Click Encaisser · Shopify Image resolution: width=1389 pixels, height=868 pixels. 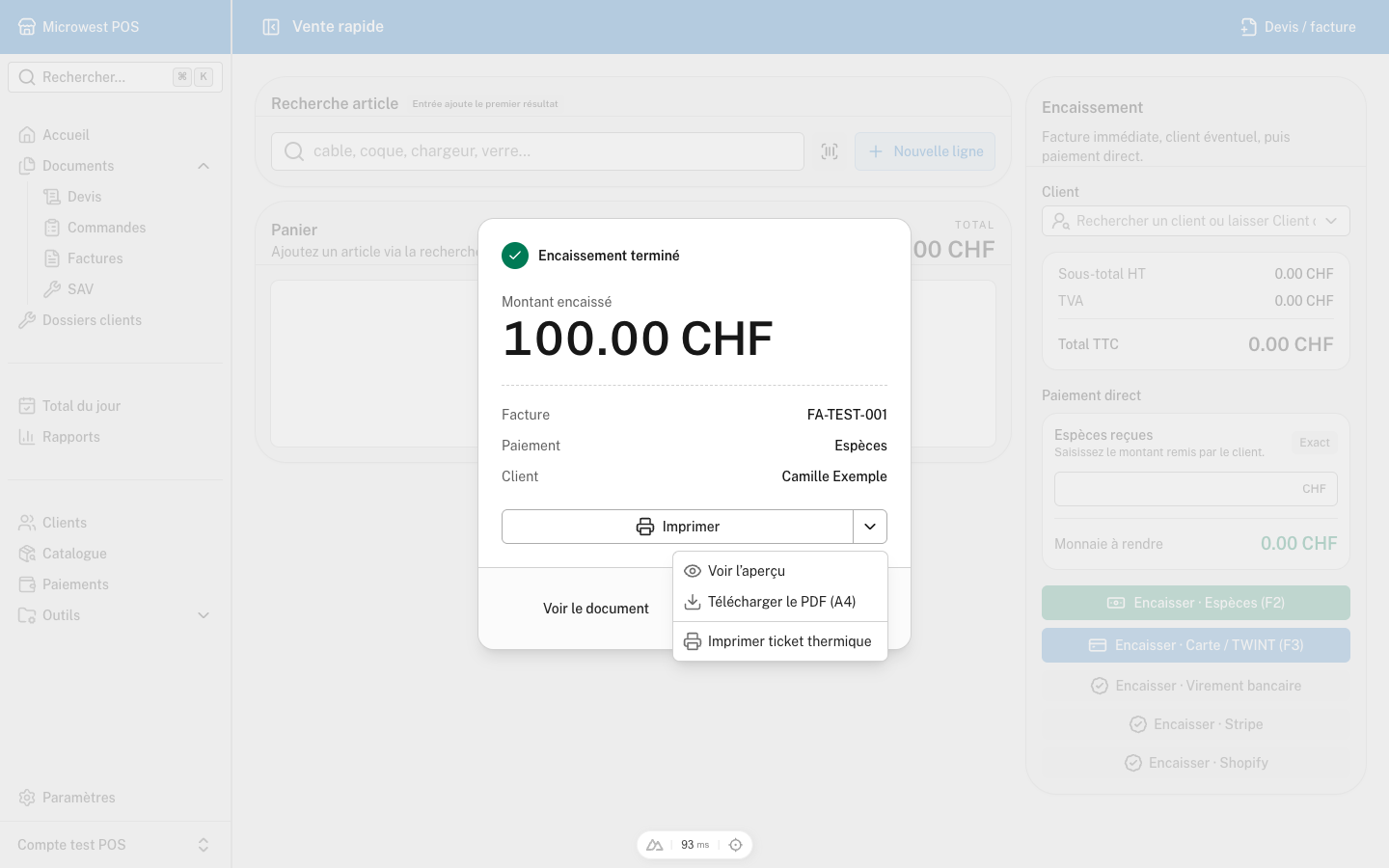point(1196,763)
